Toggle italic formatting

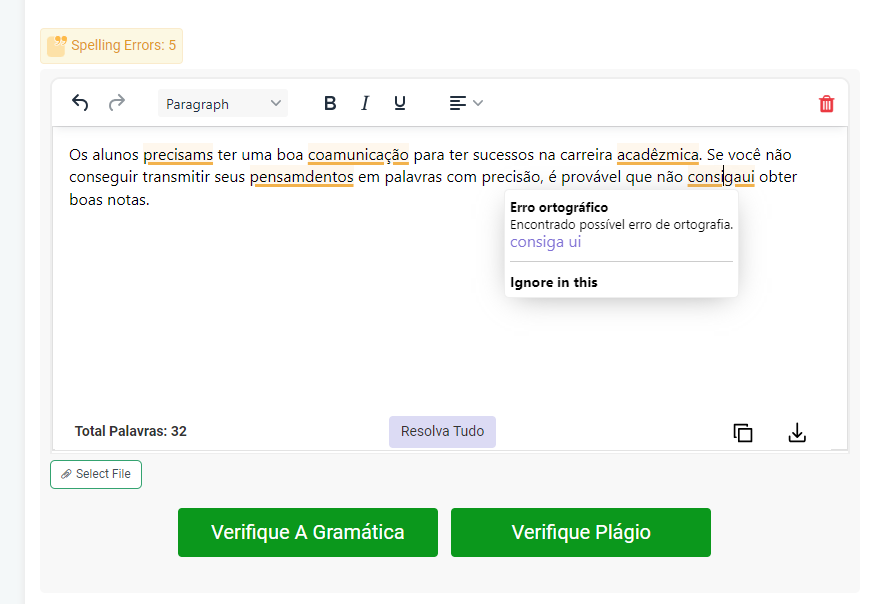click(x=365, y=103)
